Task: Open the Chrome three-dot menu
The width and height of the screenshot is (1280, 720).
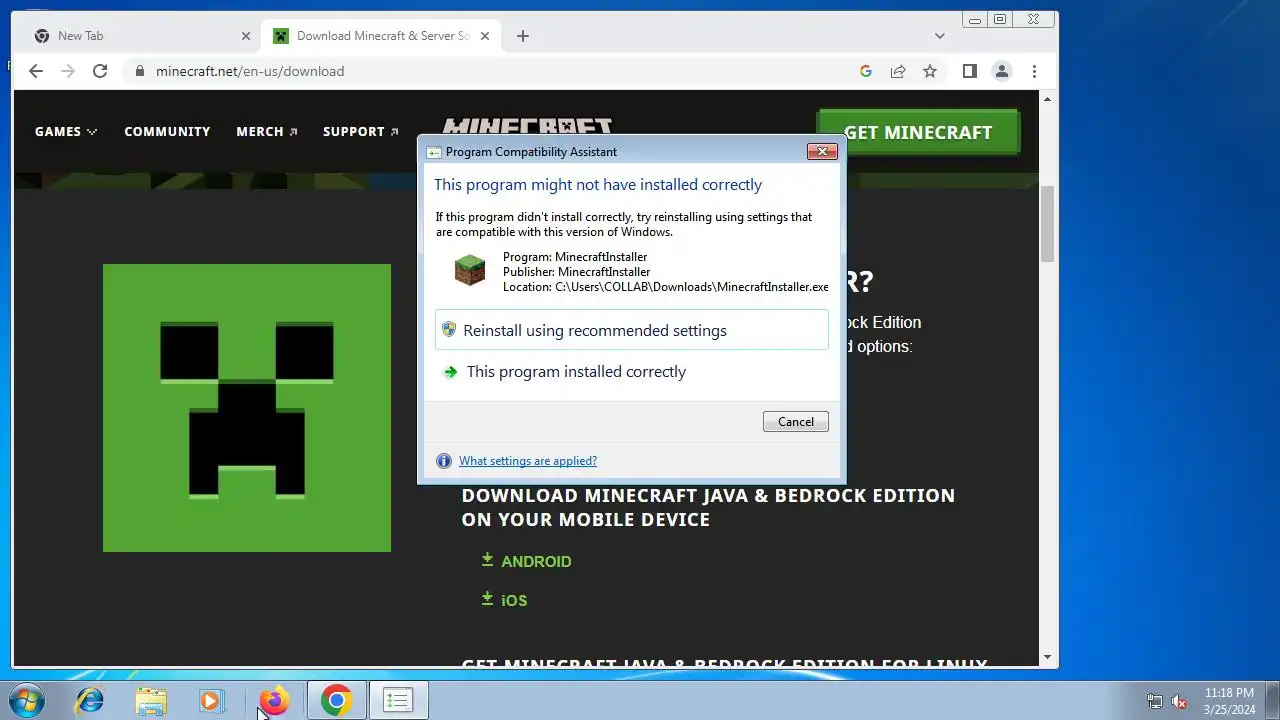Action: coord(1034,71)
